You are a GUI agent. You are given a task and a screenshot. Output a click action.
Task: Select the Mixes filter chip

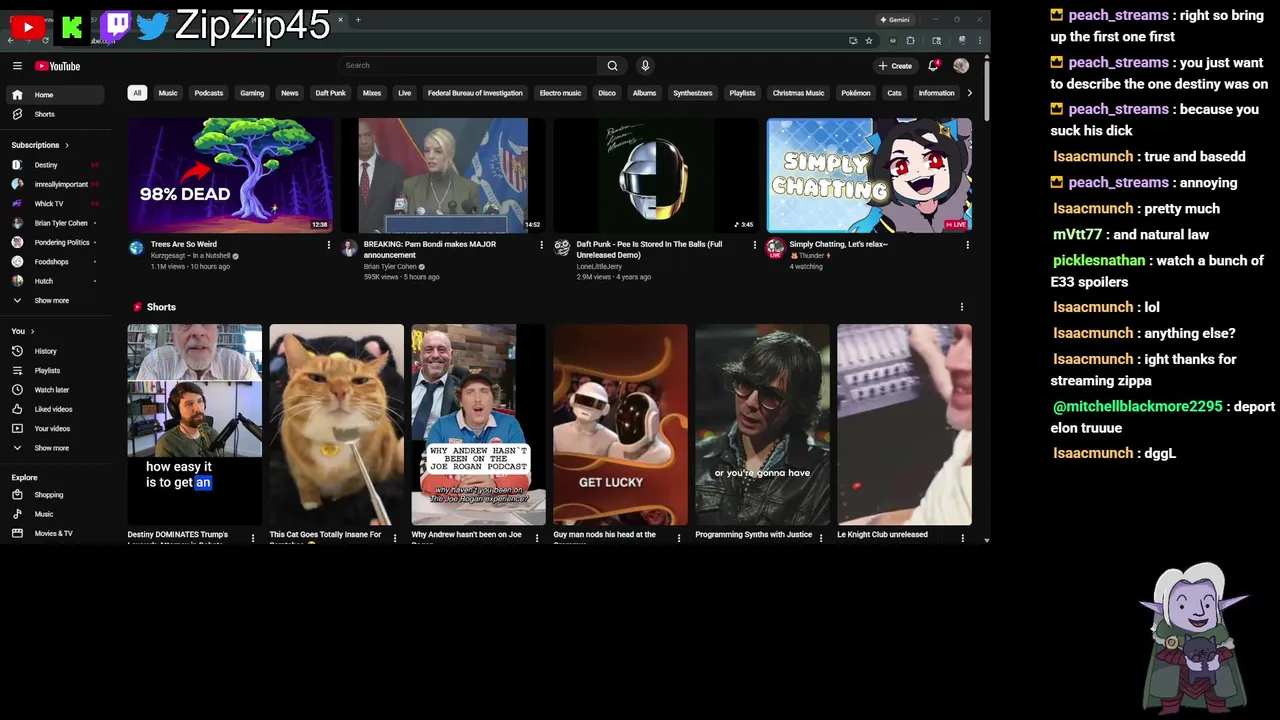click(x=372, y=93)
